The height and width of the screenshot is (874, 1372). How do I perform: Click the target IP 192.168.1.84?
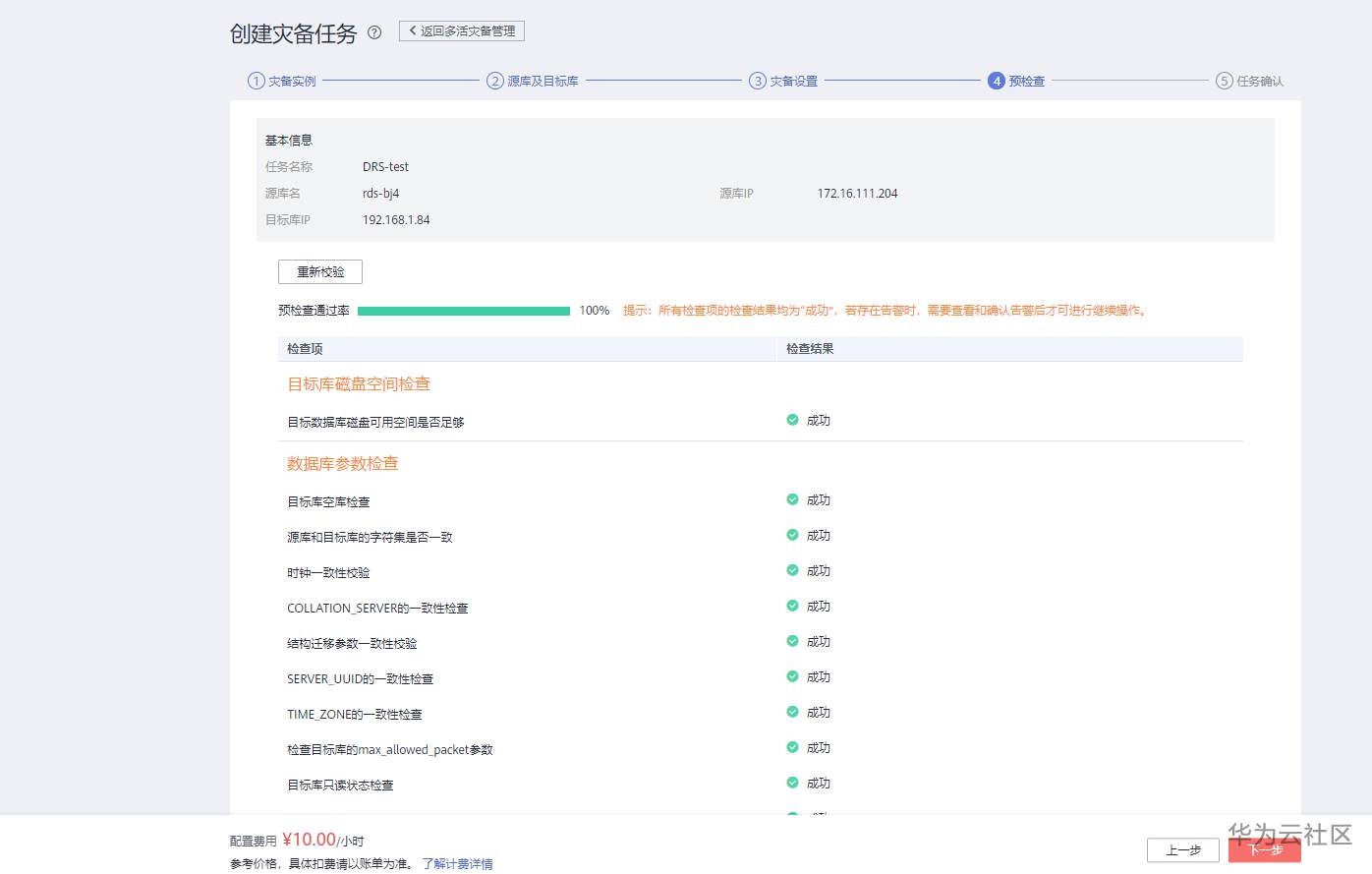[x=396, y=220]
